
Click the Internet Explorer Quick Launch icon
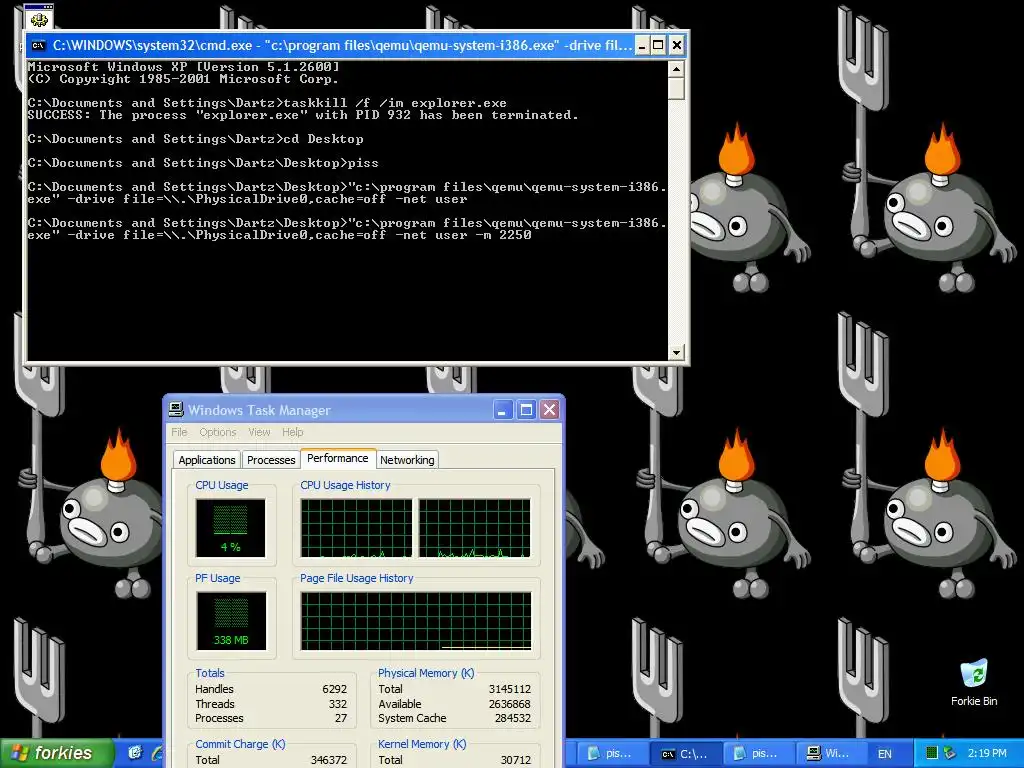pos(157,753)
